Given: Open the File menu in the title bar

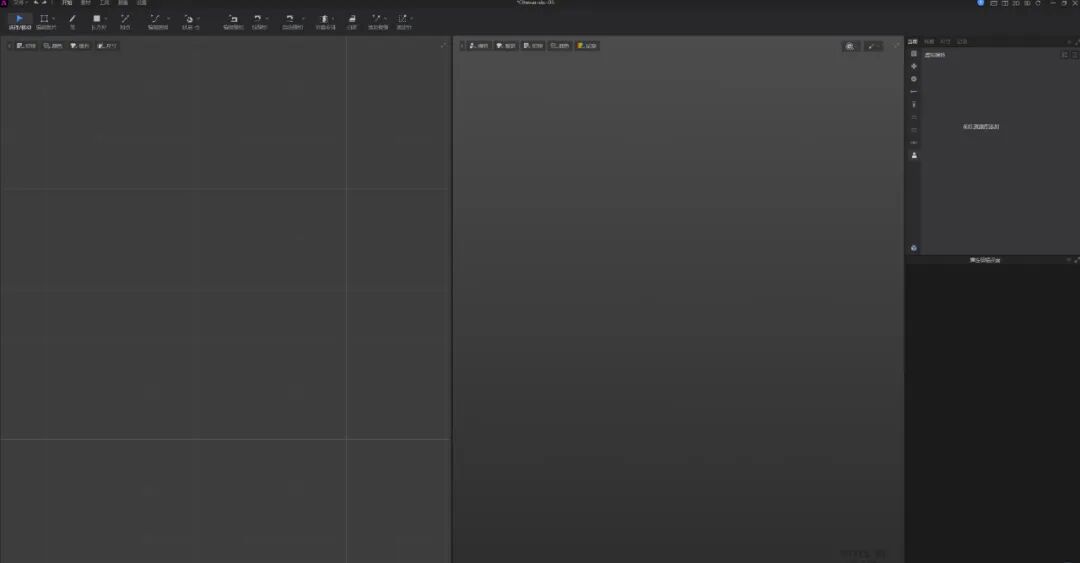Looking at the screenshot, I should click(19, 3).
